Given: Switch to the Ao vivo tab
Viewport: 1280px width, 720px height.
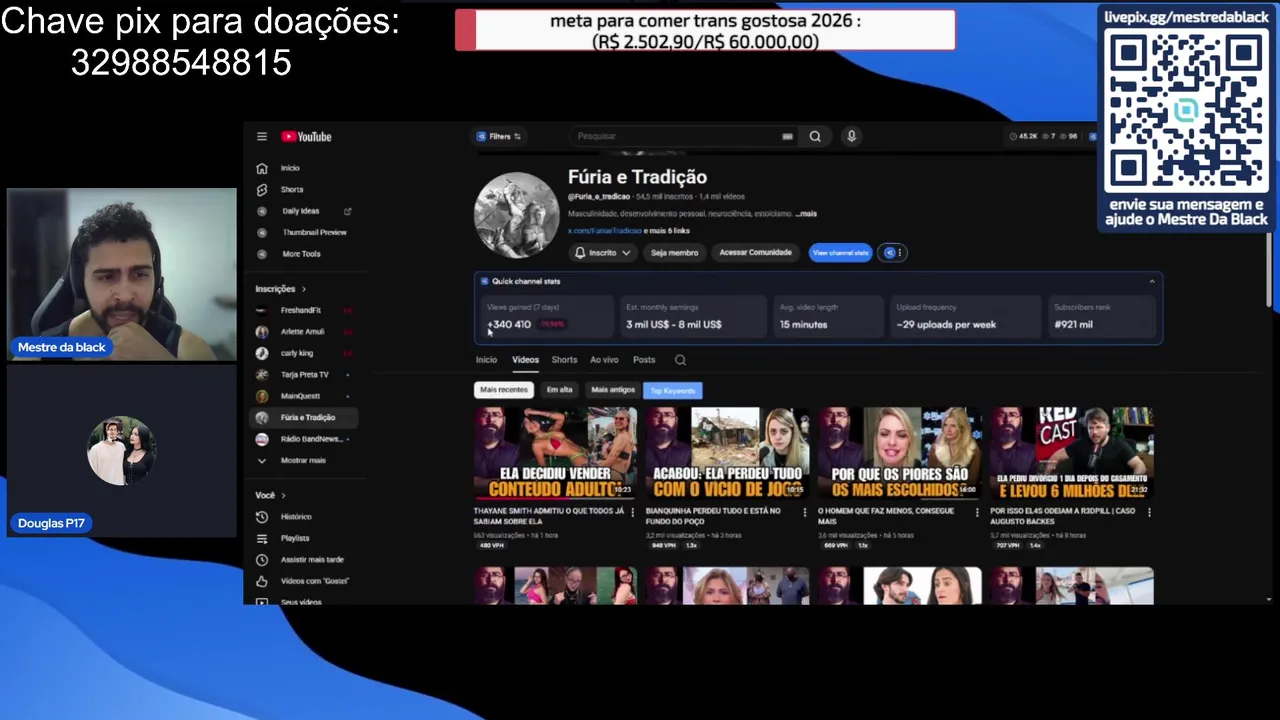Looking at the screenshot, I should point(604,360).
